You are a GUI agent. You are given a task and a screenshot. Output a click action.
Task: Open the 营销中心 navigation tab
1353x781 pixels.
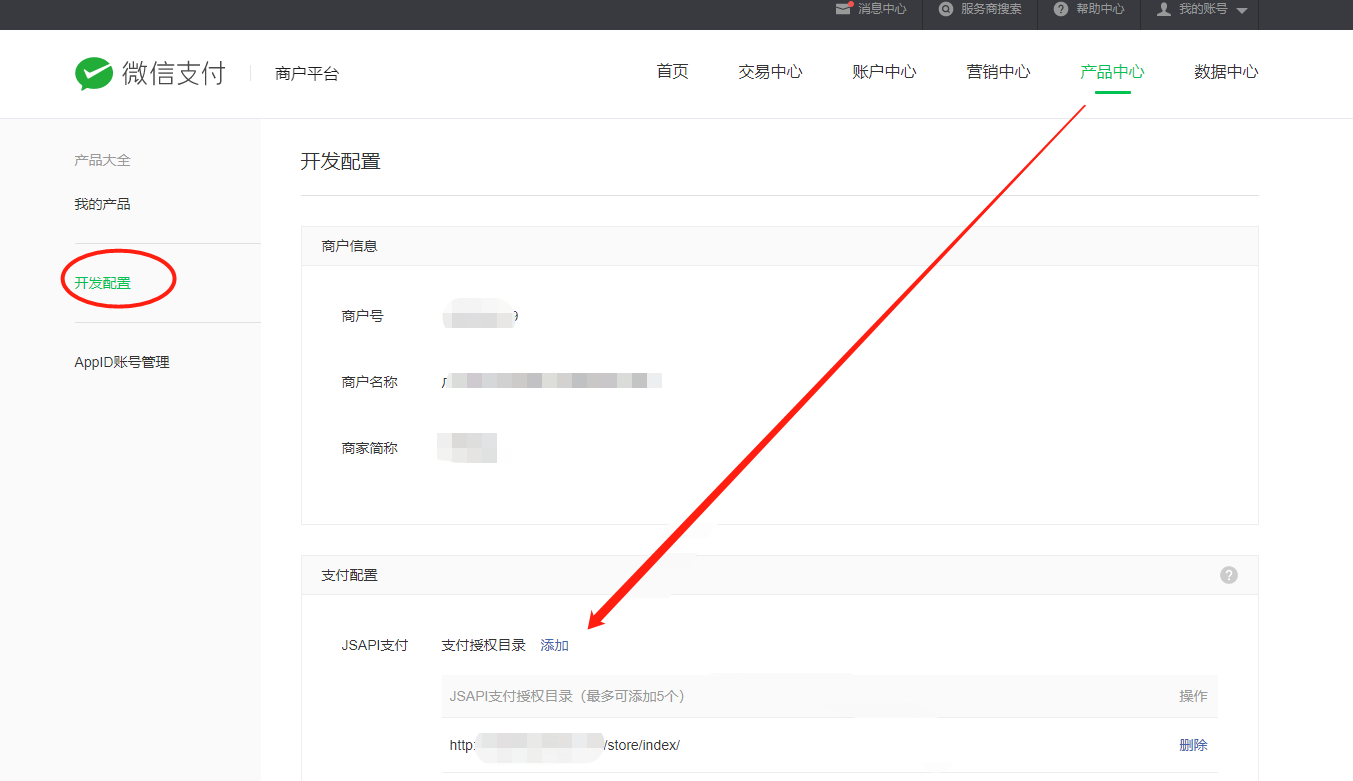click(998, 72)
